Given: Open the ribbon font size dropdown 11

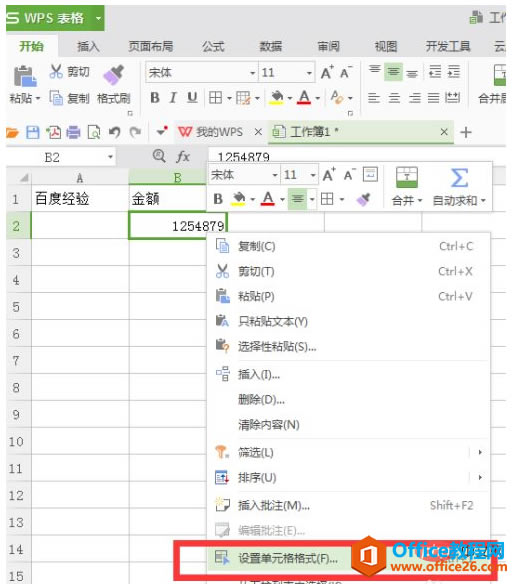Looking at the screenshot, I should (x=309, y=73).
